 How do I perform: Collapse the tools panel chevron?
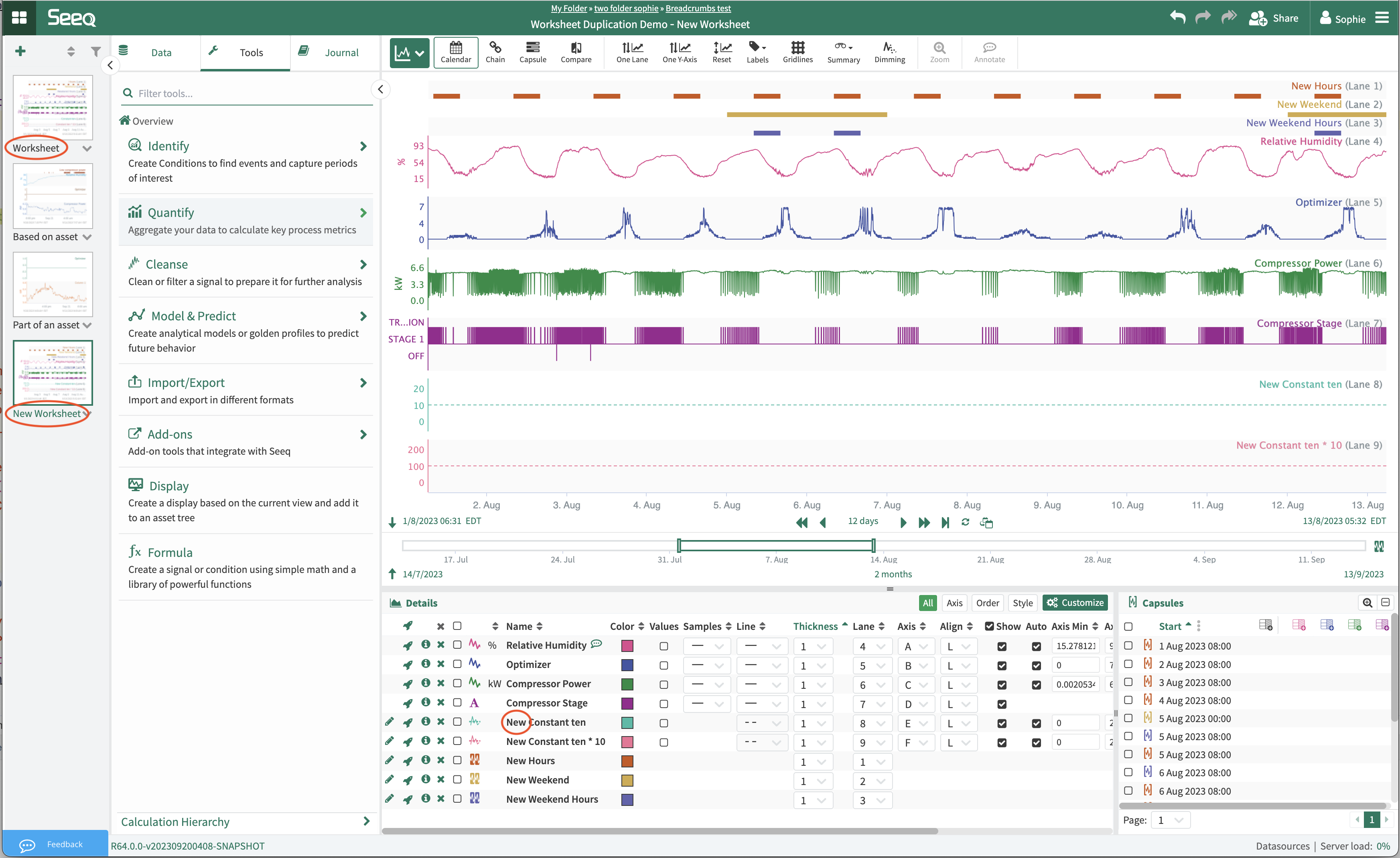tap(380, 89)
